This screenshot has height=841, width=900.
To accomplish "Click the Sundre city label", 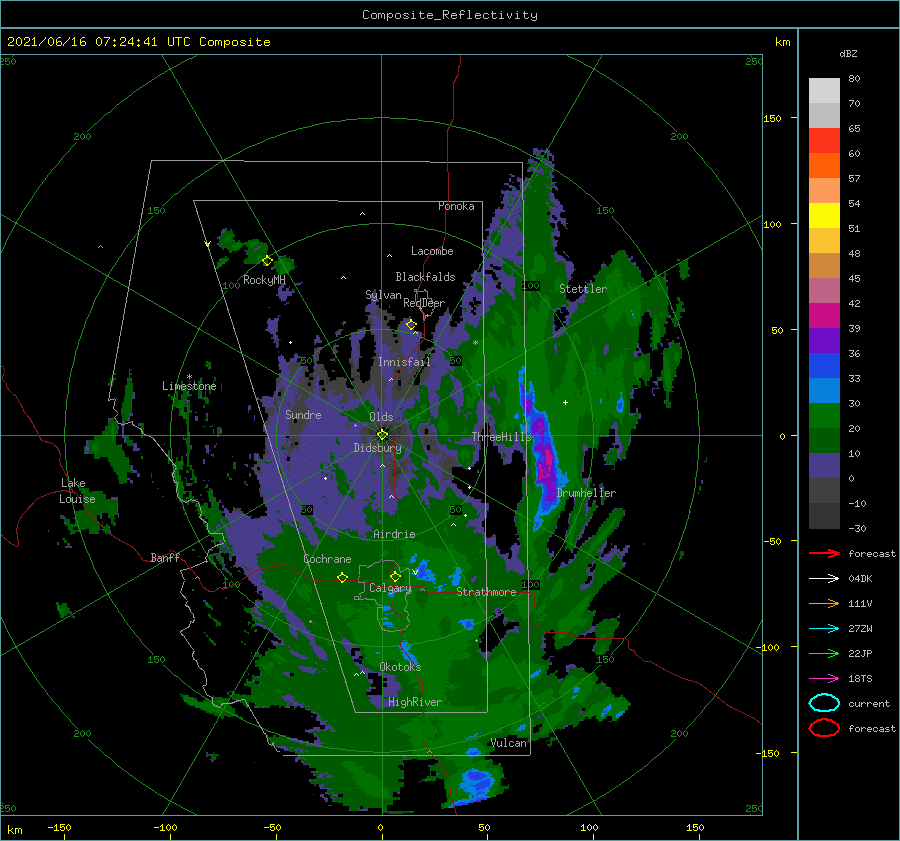I will click(303, 414).
